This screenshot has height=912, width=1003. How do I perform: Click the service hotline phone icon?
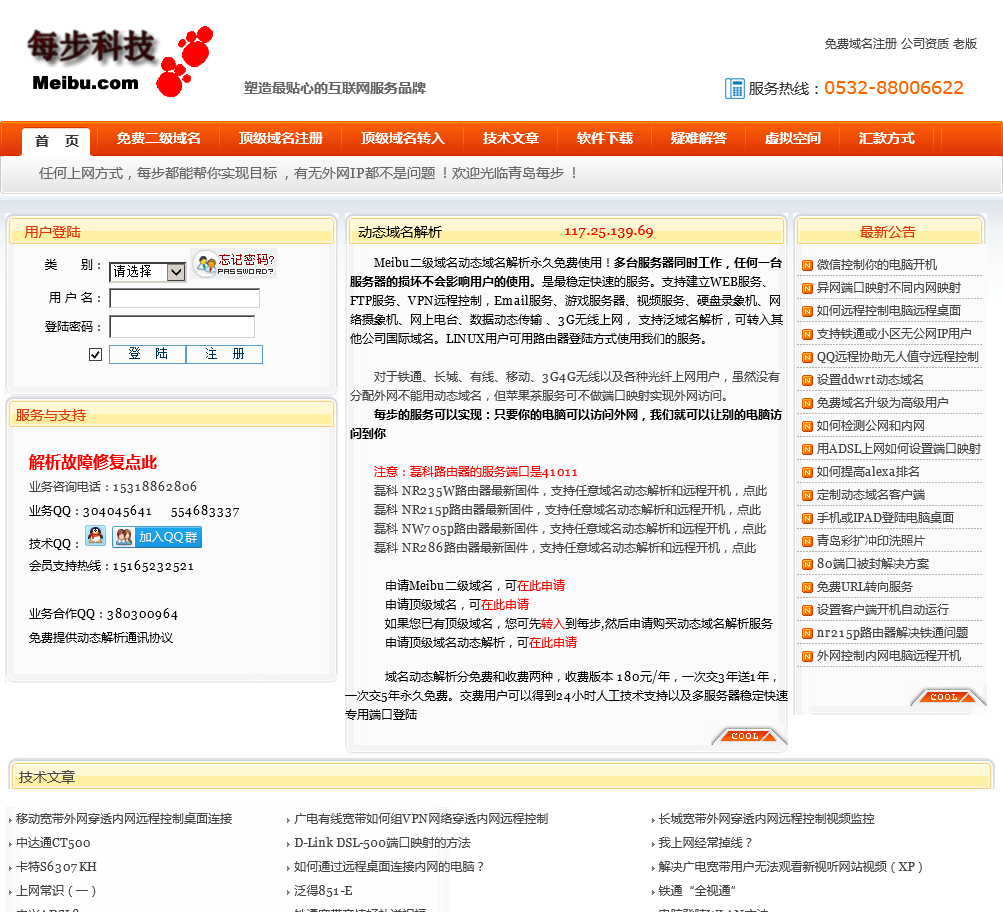(x=734, y=88)
